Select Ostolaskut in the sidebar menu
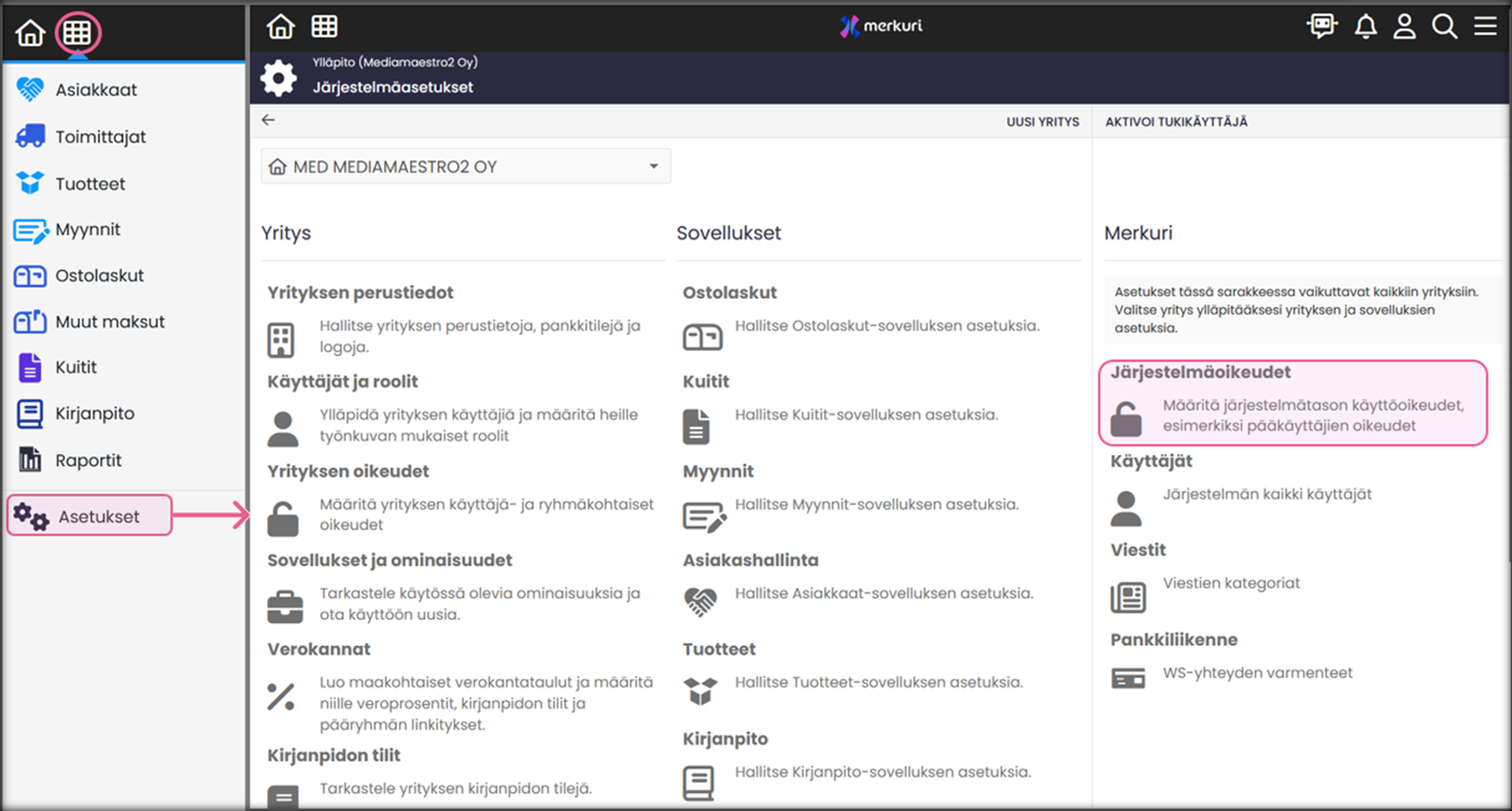The height and width of the screenshot is (811, 1512). [x=99, y=276]
